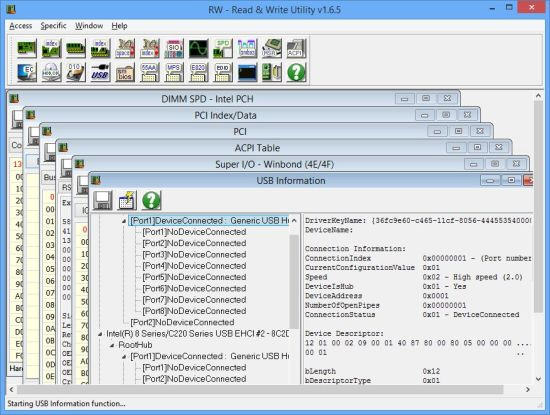This screenshot has height=415, width=550.
Task: Open the CPU MSR registers icon
Action: (272, 48)
